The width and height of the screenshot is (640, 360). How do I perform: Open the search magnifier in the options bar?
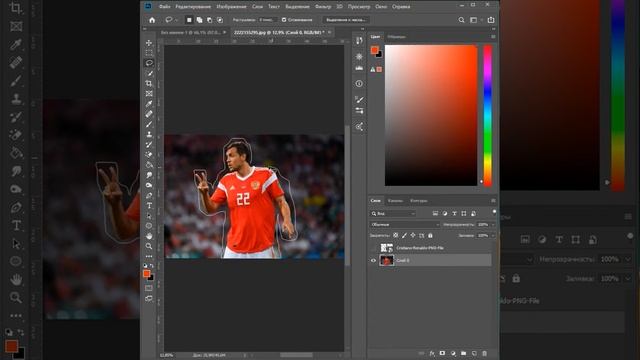tap(461, 20)
